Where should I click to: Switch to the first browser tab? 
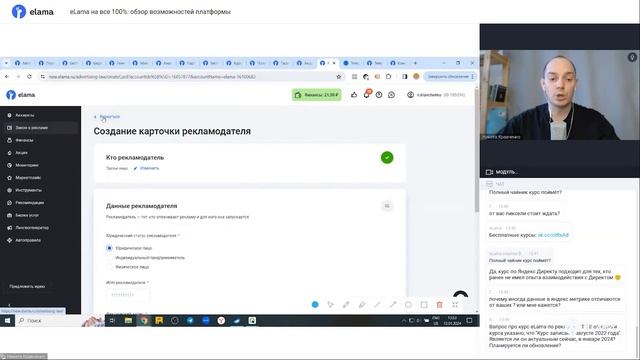23,63
